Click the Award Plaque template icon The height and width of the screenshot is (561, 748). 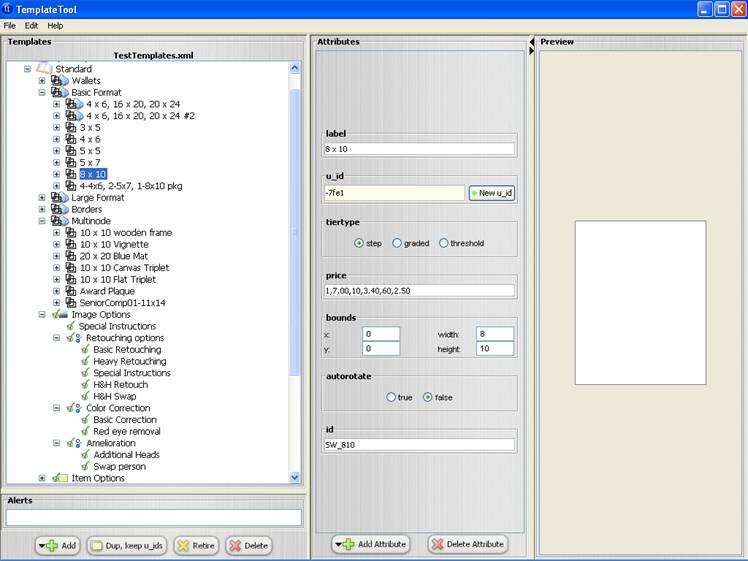click(x=71, y=291)
